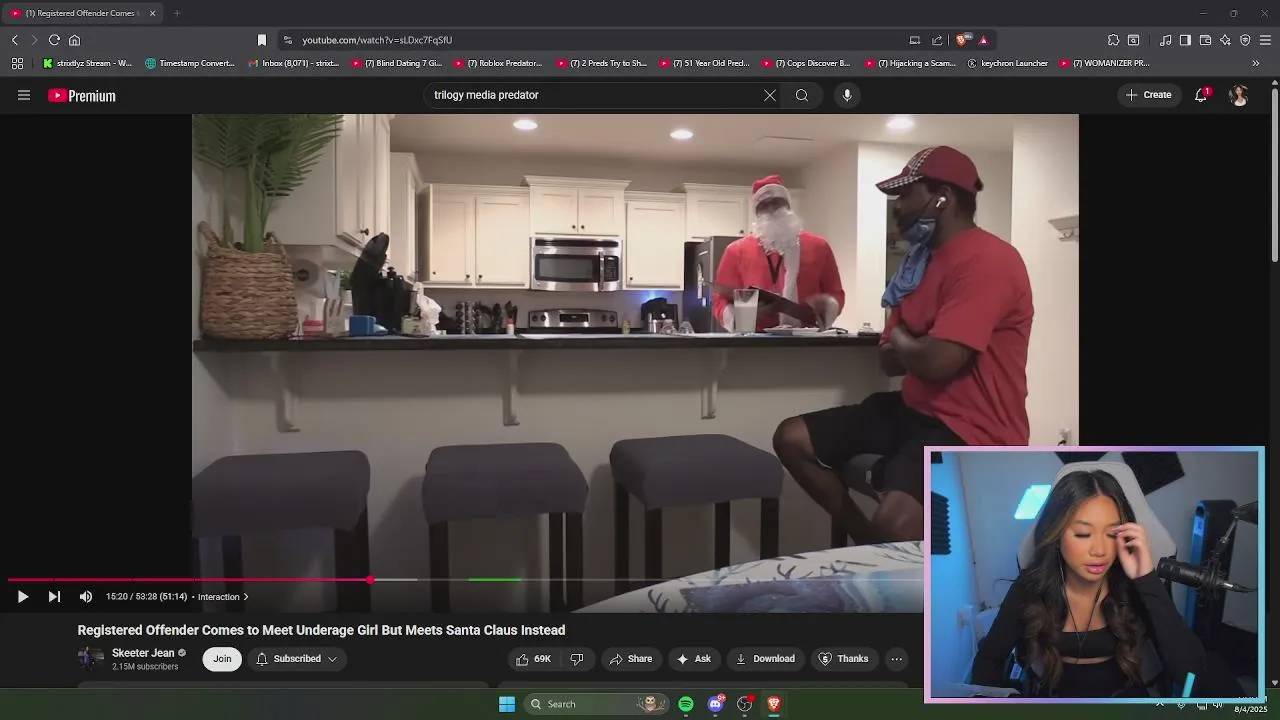1280x720 pixels.
Task: Start voice search with the microphone button
Action: click(847, 95)
